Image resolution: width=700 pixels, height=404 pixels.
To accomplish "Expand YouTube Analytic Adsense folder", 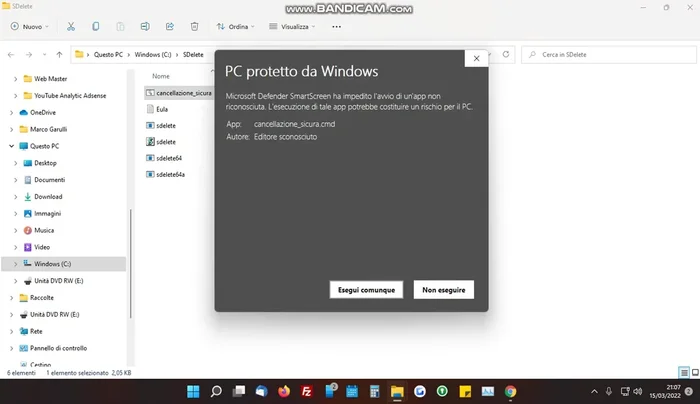I will coord(16,96).
